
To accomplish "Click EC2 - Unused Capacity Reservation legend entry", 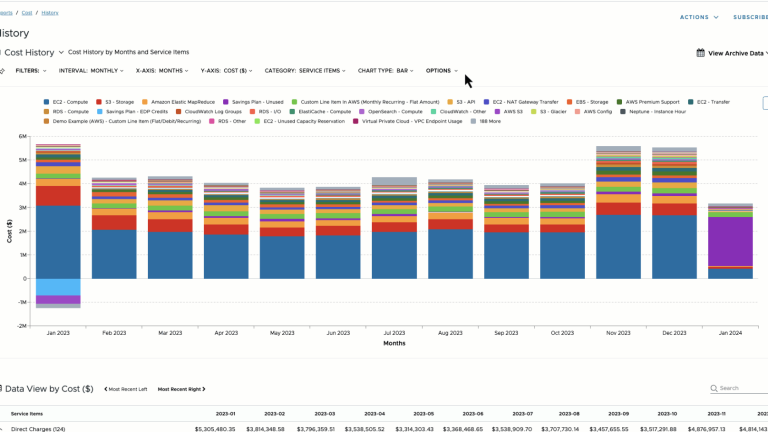I will click(x=300, y=121).
